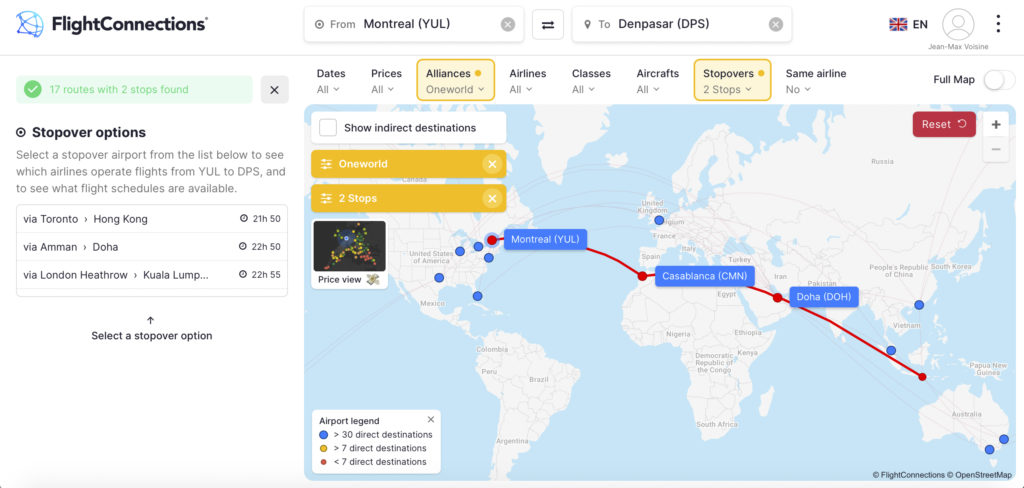Toggle the Full Map switch
The height and width of the screenshot is (488, 1024).
[997, 80]
